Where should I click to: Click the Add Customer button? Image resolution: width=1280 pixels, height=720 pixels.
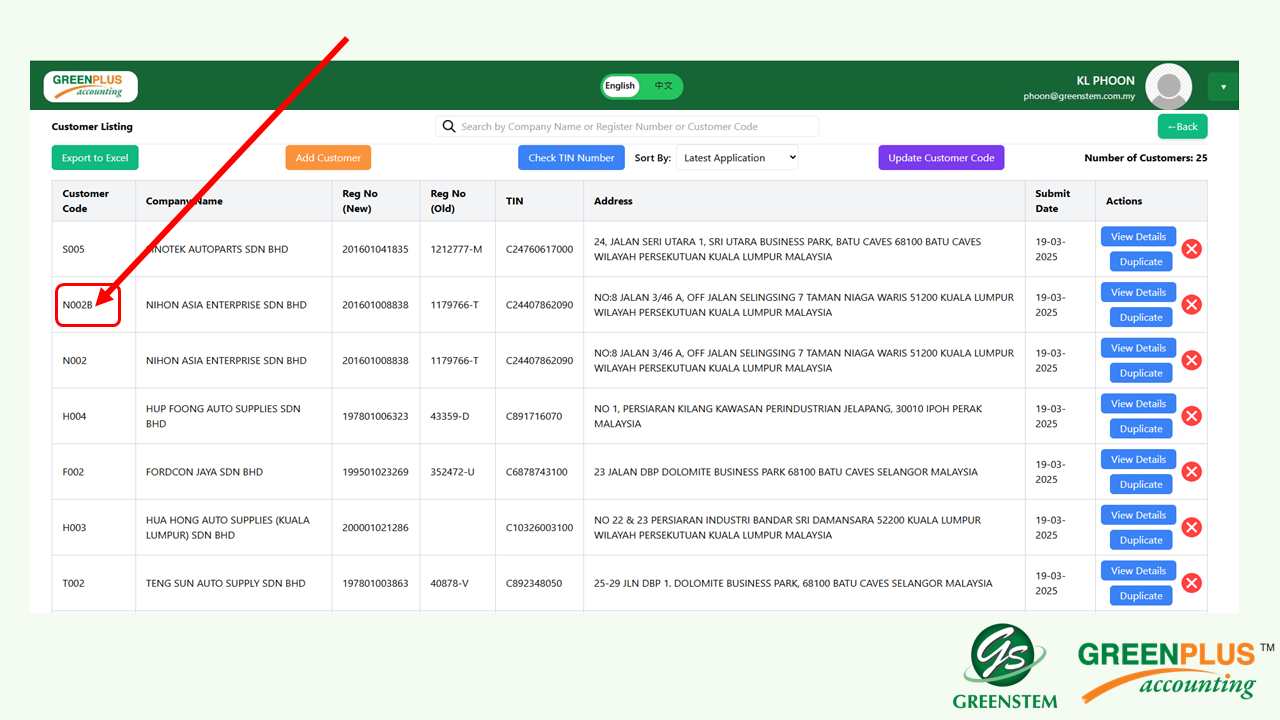pyautogui.click(x=328, y=158)
